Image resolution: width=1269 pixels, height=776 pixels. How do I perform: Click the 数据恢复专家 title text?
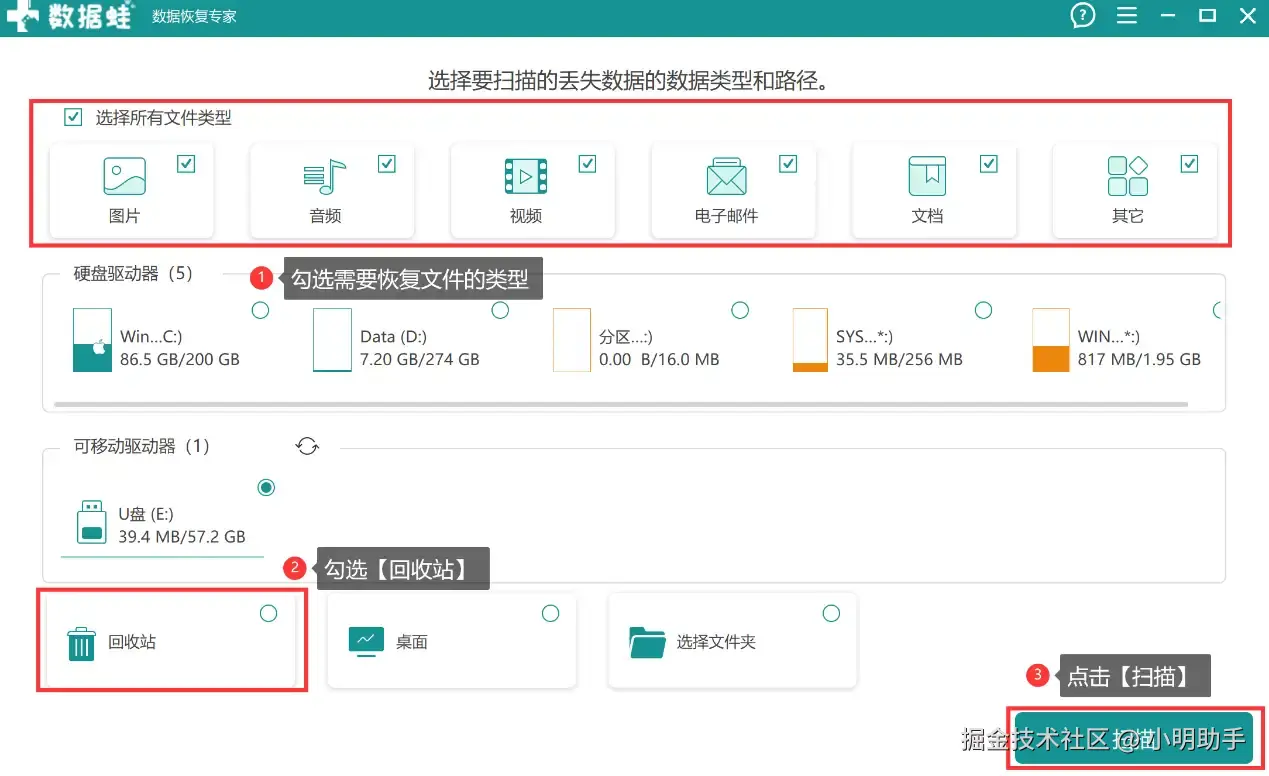(194, 17)
